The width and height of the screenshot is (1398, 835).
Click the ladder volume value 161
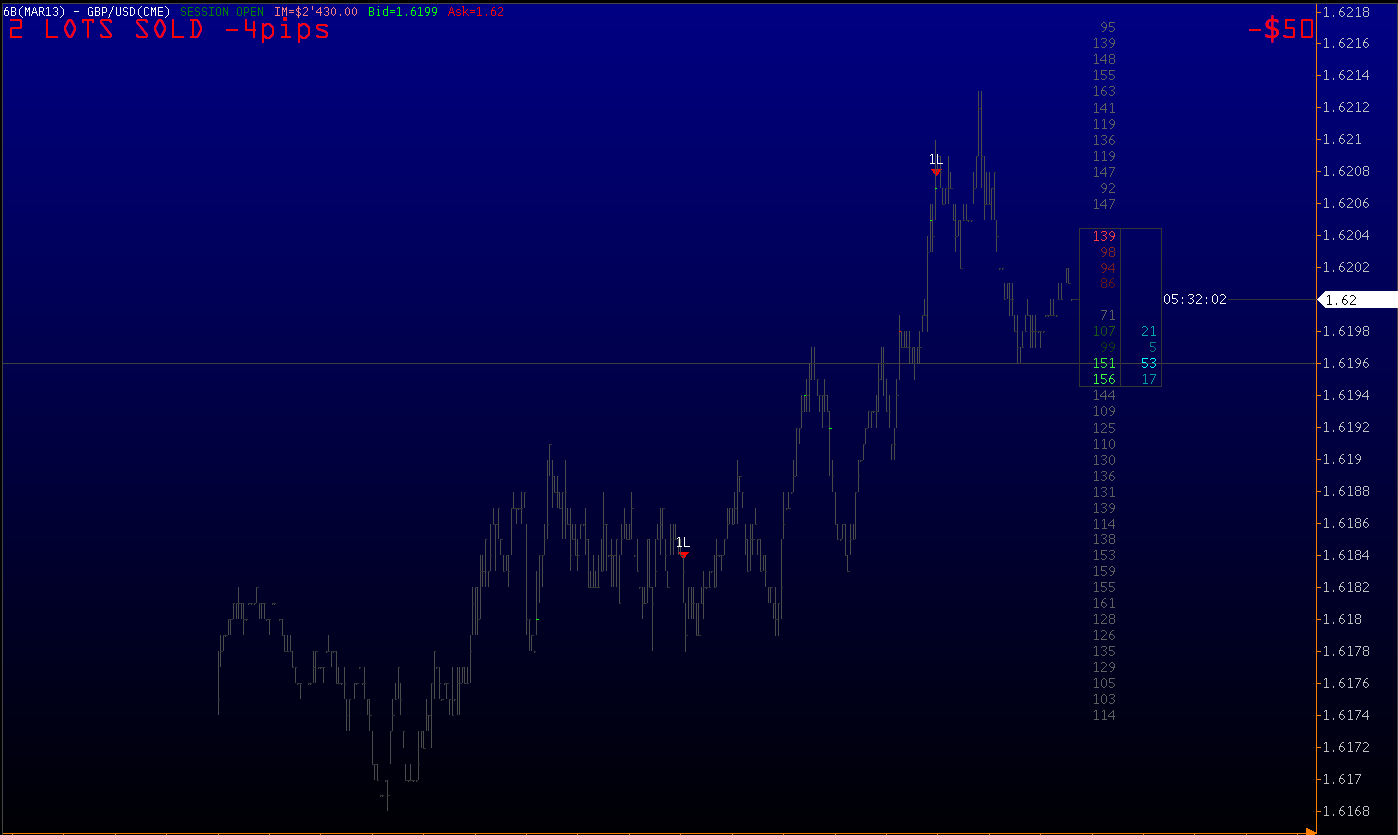(x=1104, y=604)
